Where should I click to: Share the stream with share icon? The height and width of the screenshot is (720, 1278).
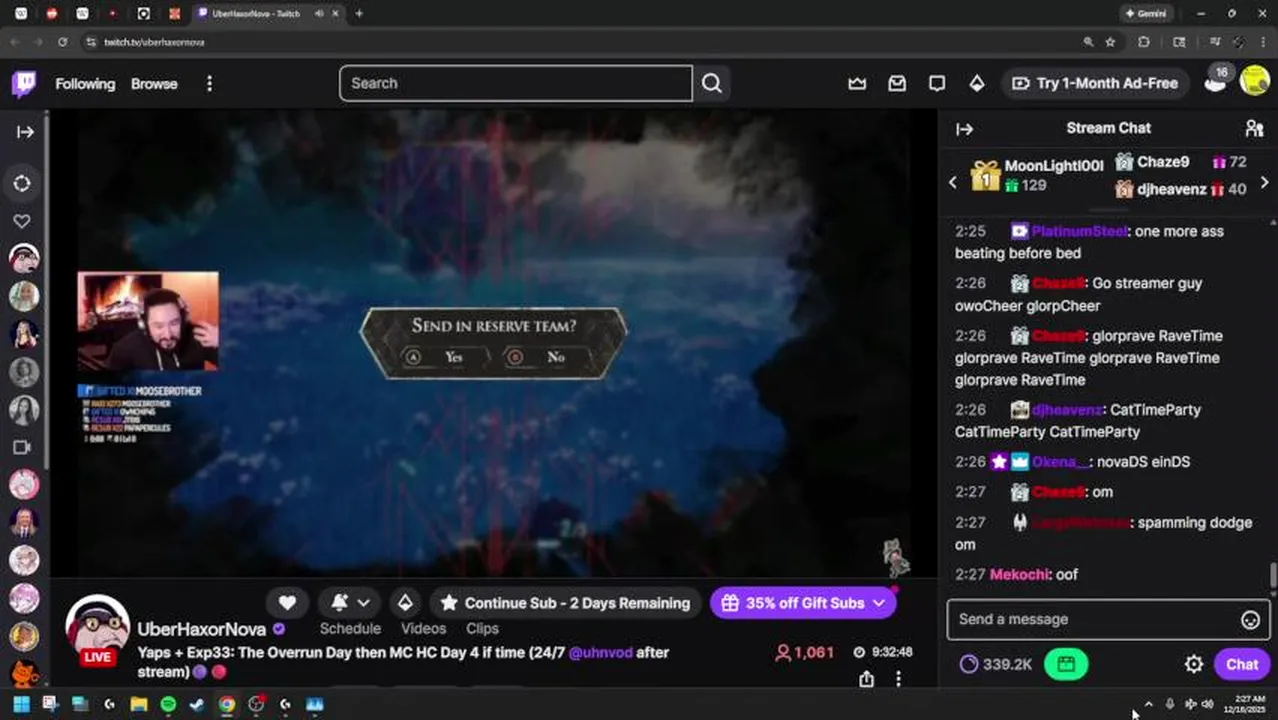tap(866, 679)
